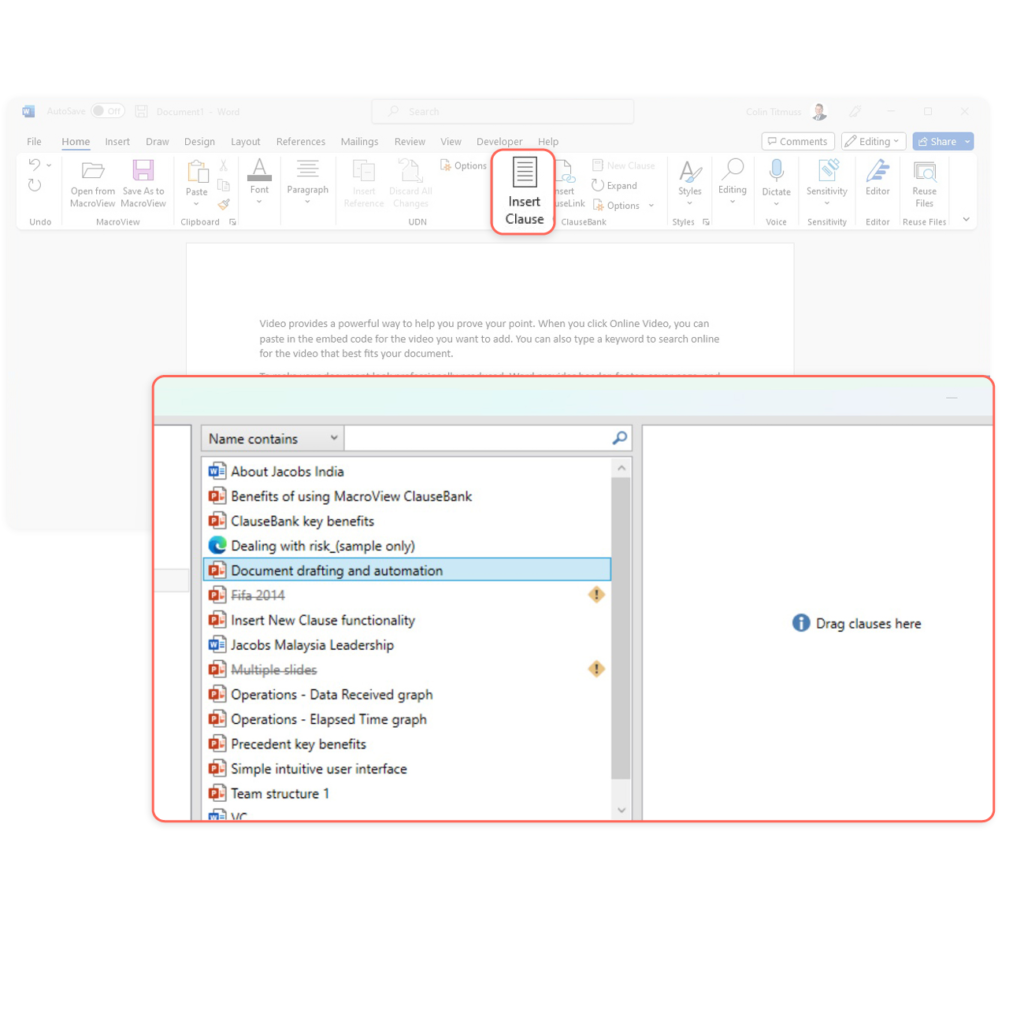Image resolution: width=1024 pixels, height=1024 pixels.
Task: Select Benefits of using MacroView ClauseBank
Action: pos(407,496)
